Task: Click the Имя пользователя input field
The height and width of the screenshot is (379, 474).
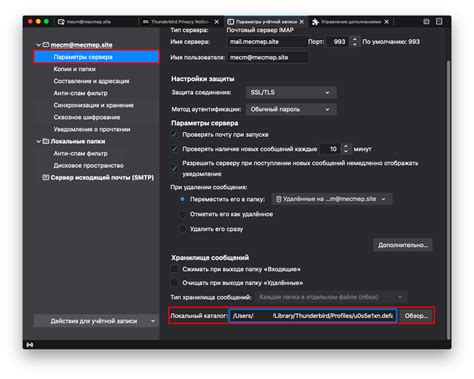Action: (x=268, y=57)
